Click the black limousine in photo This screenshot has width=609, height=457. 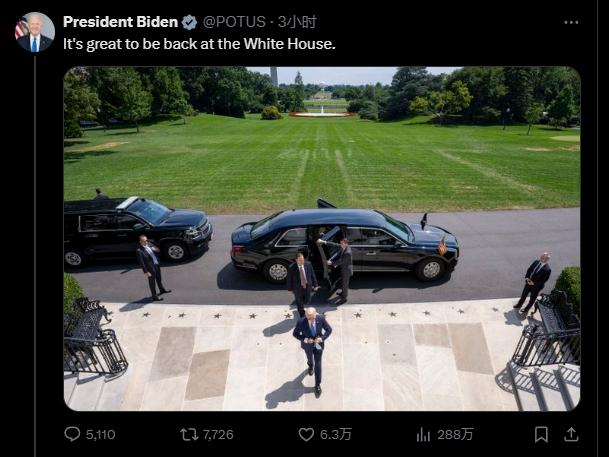[345, 245]
